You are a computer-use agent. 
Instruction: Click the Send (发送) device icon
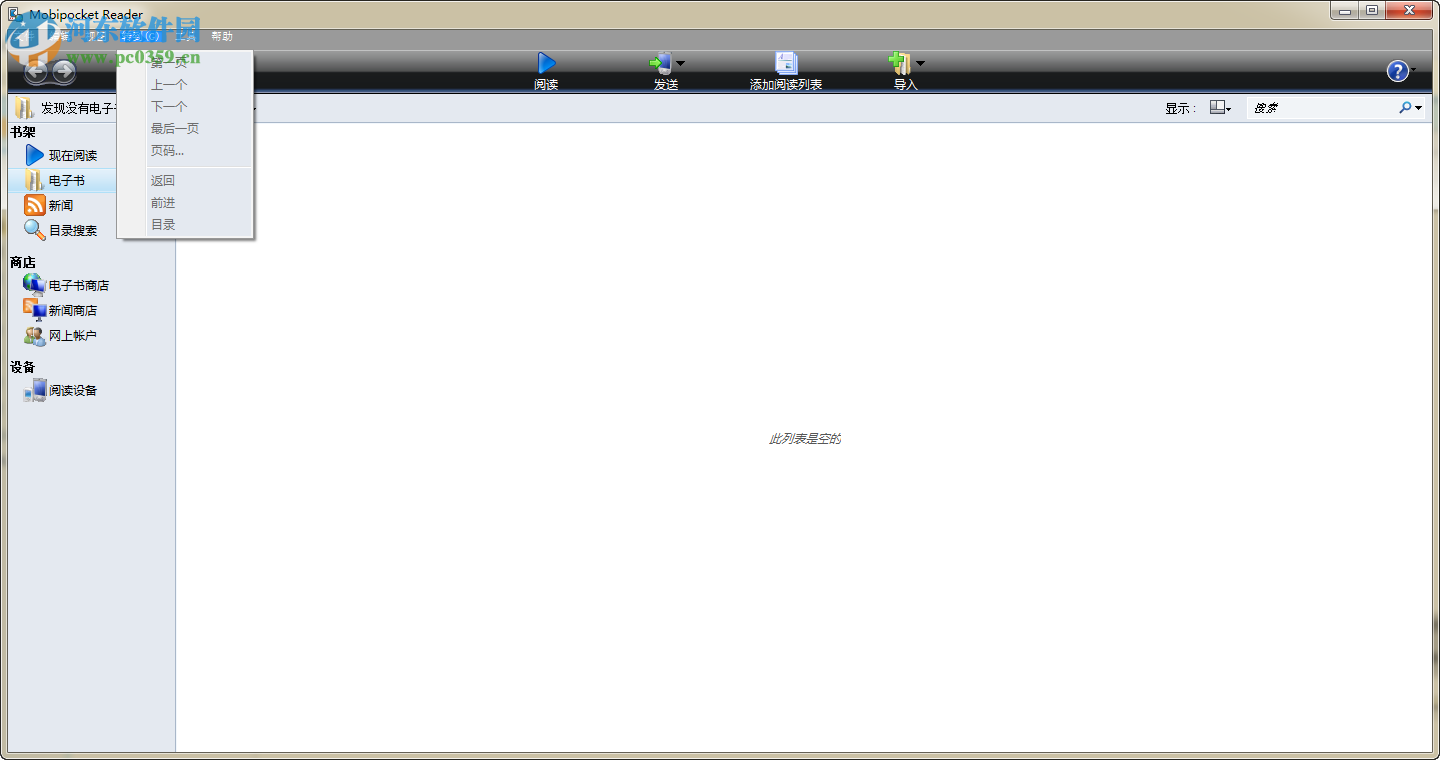(x=661, y=64)
